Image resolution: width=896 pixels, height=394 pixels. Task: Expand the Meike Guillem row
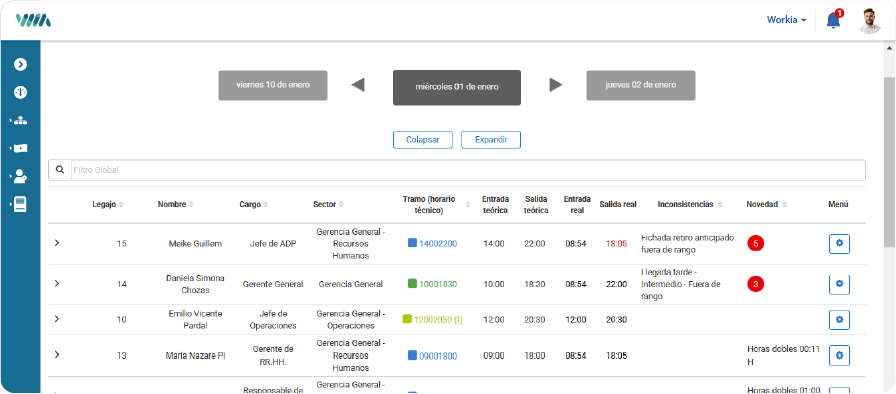(x=57, y=243)
